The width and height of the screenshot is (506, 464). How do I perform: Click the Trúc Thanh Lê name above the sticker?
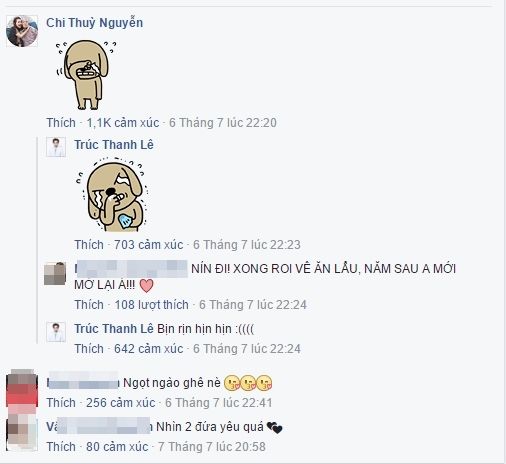tap(114, 145)
